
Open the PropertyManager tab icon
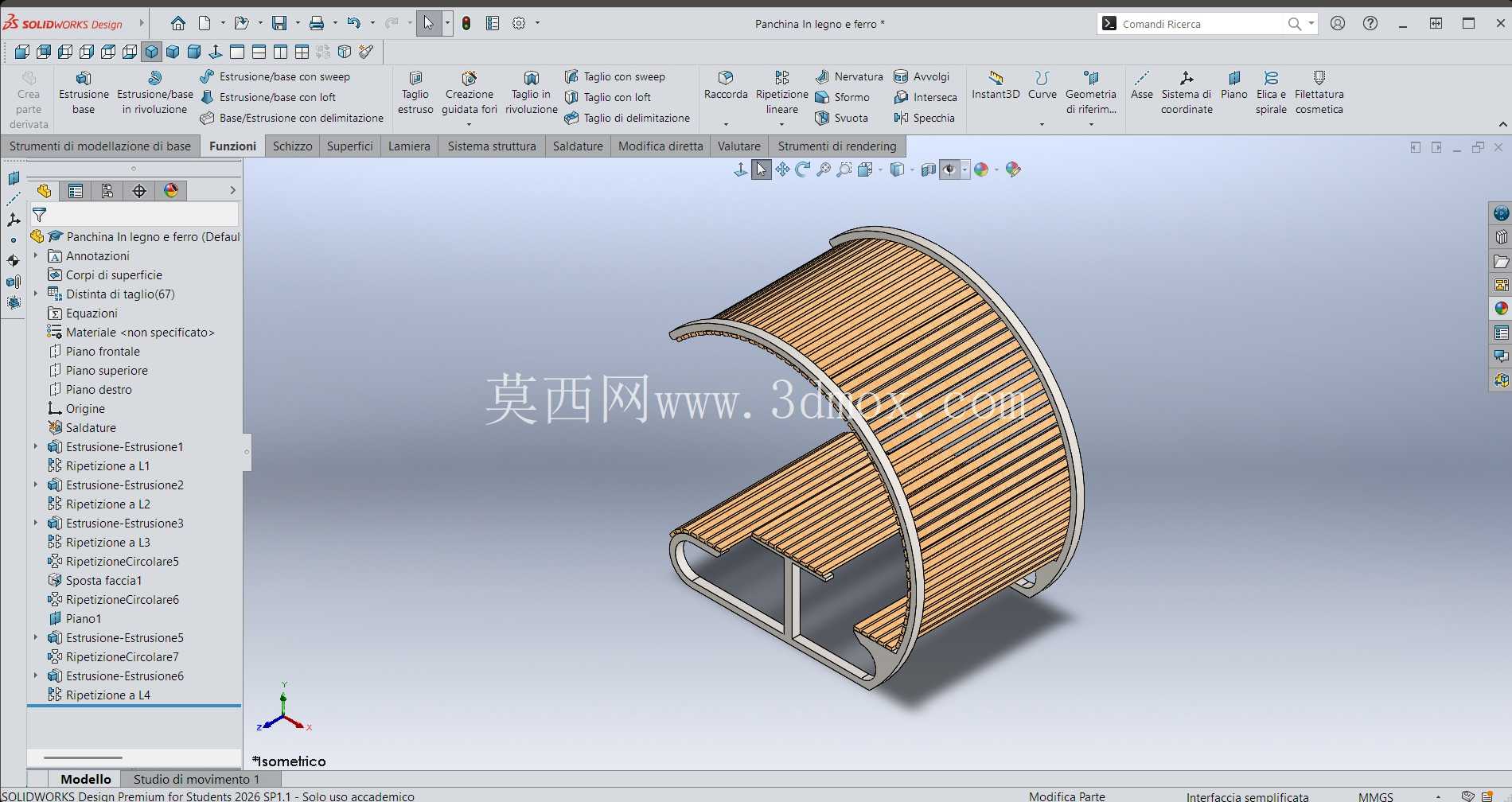click(76, 191)
